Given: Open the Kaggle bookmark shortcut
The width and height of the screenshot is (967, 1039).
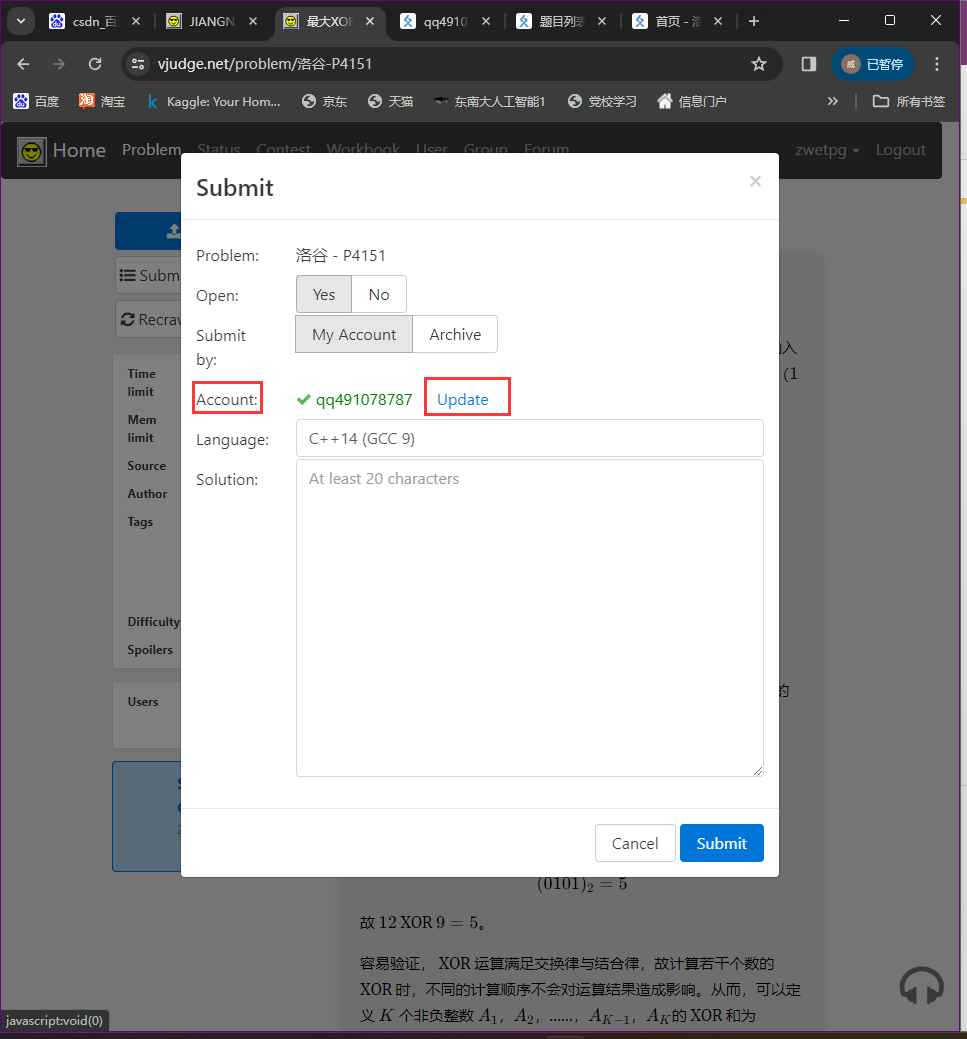Looking at the screenshot, I should (x=214, y=101).
